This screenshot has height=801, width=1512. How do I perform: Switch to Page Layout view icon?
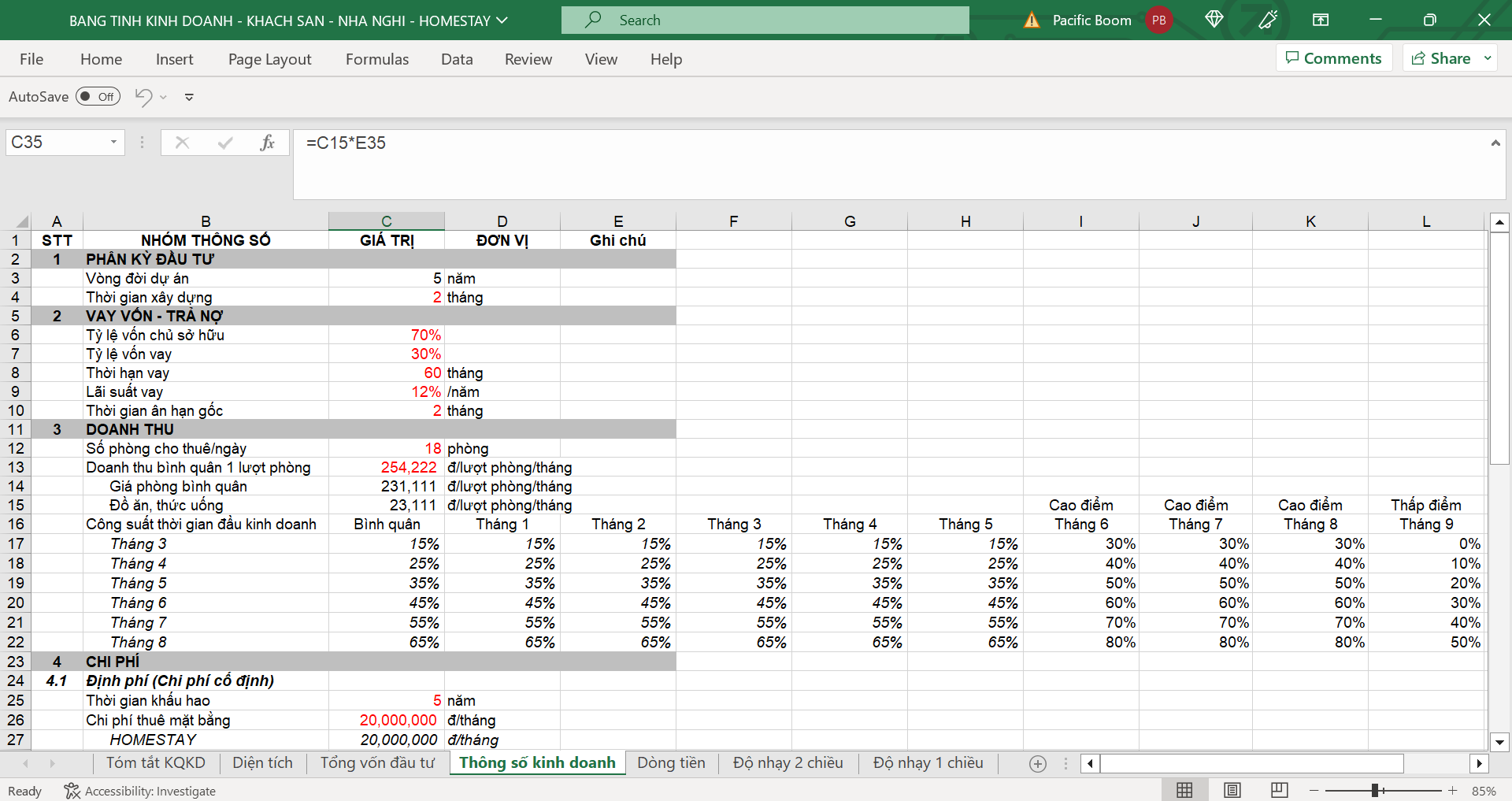click(x=1232, y=790)
